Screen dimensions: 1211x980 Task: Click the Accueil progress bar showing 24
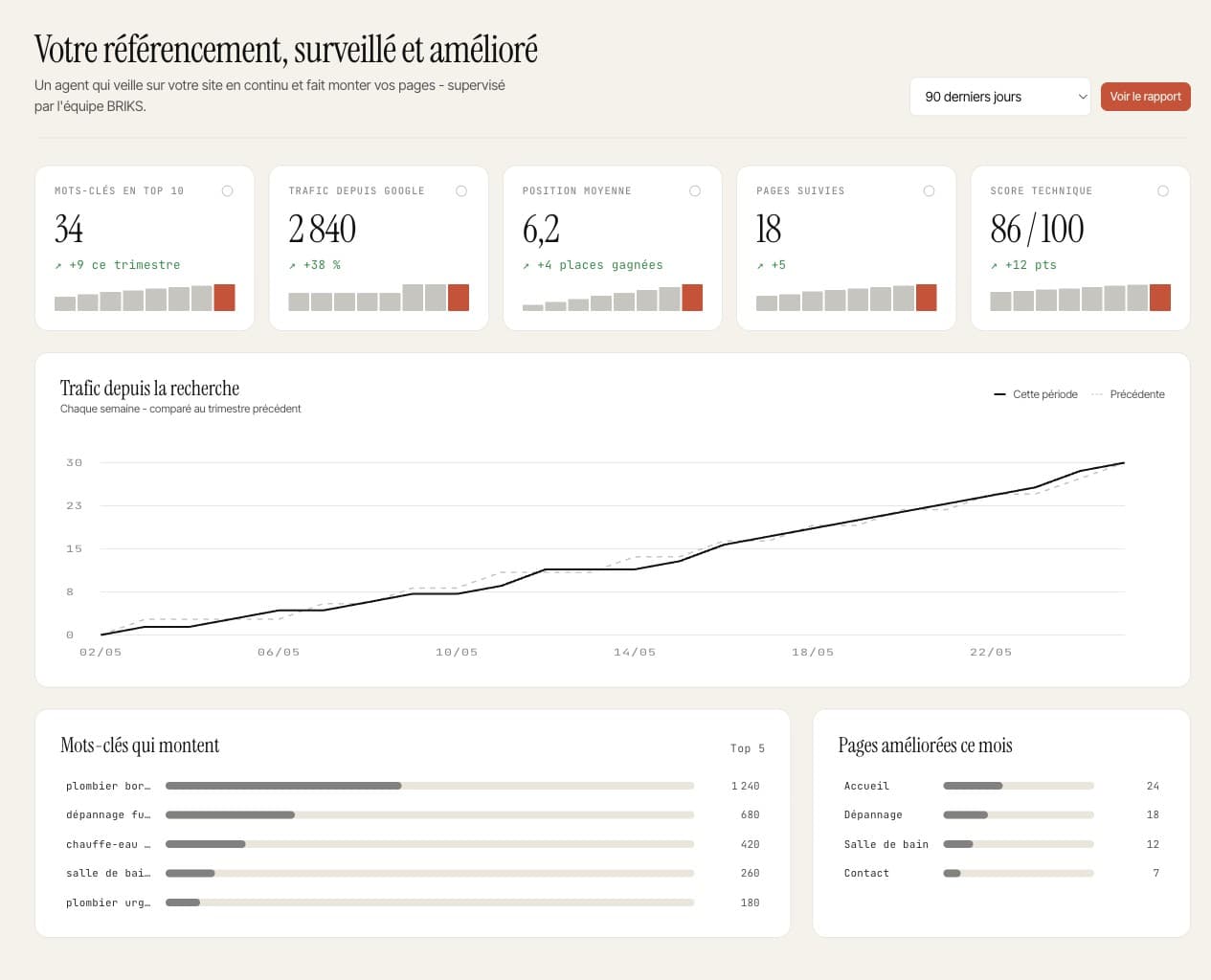click(x=1019, y=786)
